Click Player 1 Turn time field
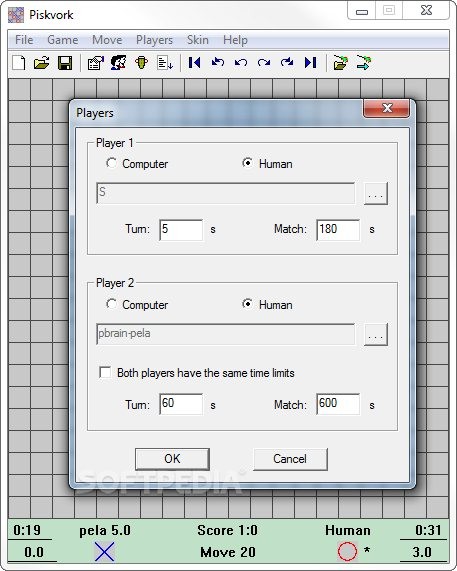Screen dimensions: 457x571 pyautogui.click(x=181, y=230)
